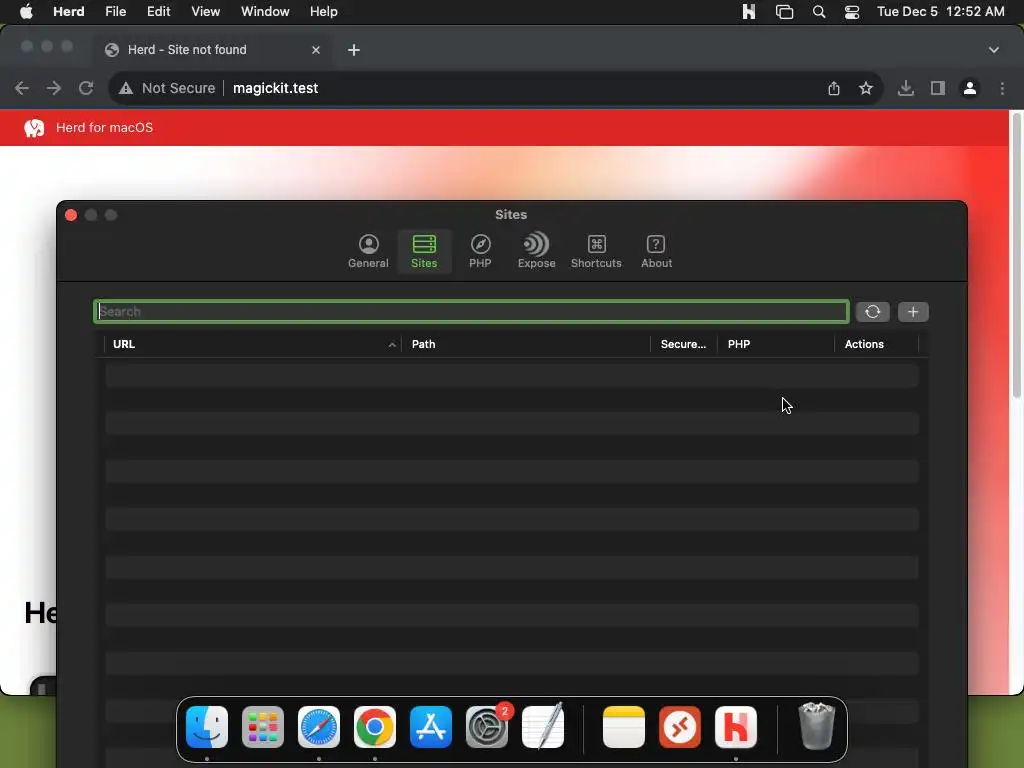
Task: Go to the Shortcuts tab
Action: point(596,251)
